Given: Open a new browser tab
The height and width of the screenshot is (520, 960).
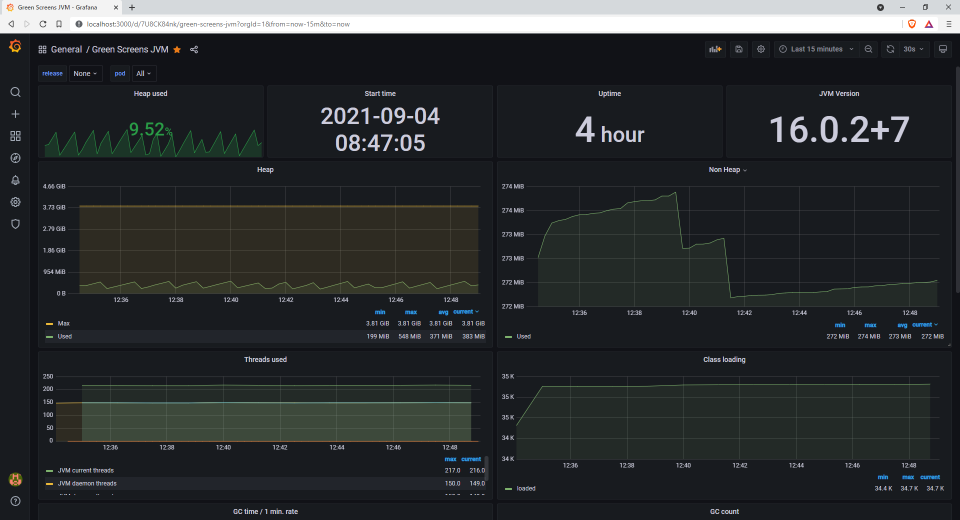Looking at the screenshot, I should 132,7.
